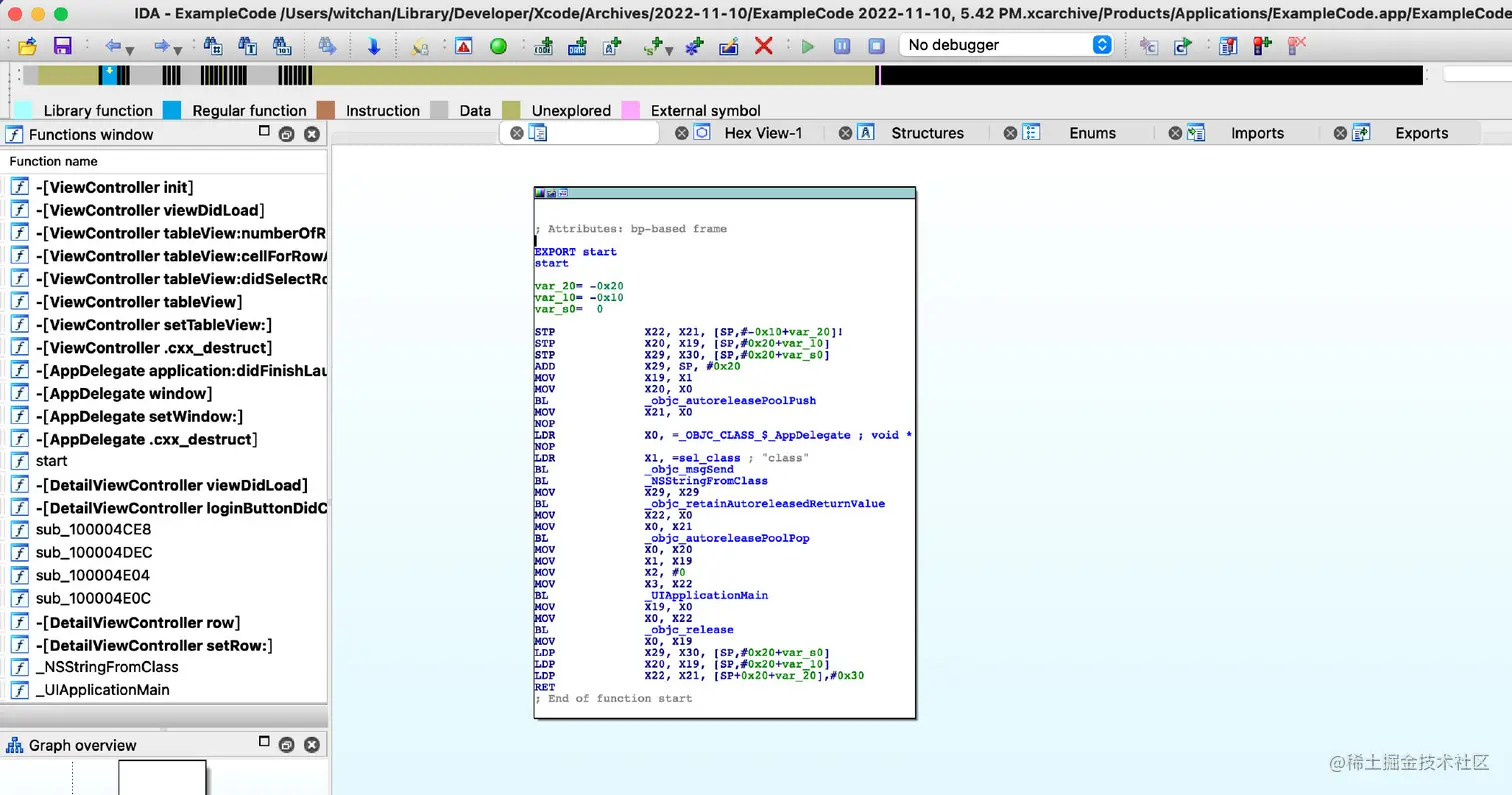Click the create string literal plus icon

pyautogui.click(x=610, y=46)
